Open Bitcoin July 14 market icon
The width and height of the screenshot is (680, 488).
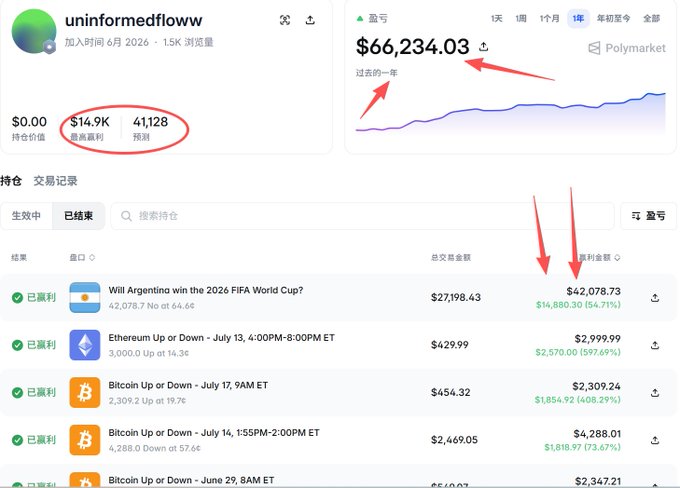click(85, 440)
